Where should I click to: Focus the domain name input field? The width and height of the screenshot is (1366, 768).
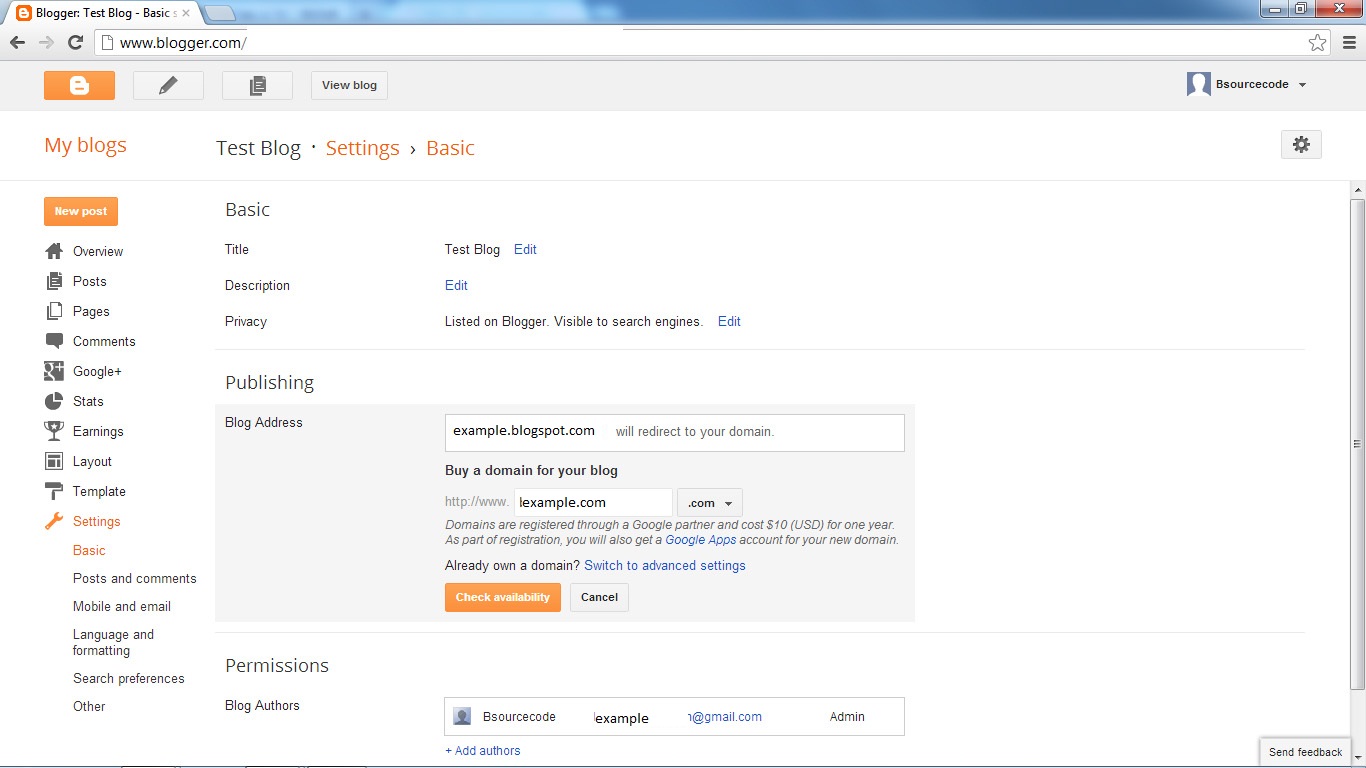pyautogui.click(x=593, y=503)
